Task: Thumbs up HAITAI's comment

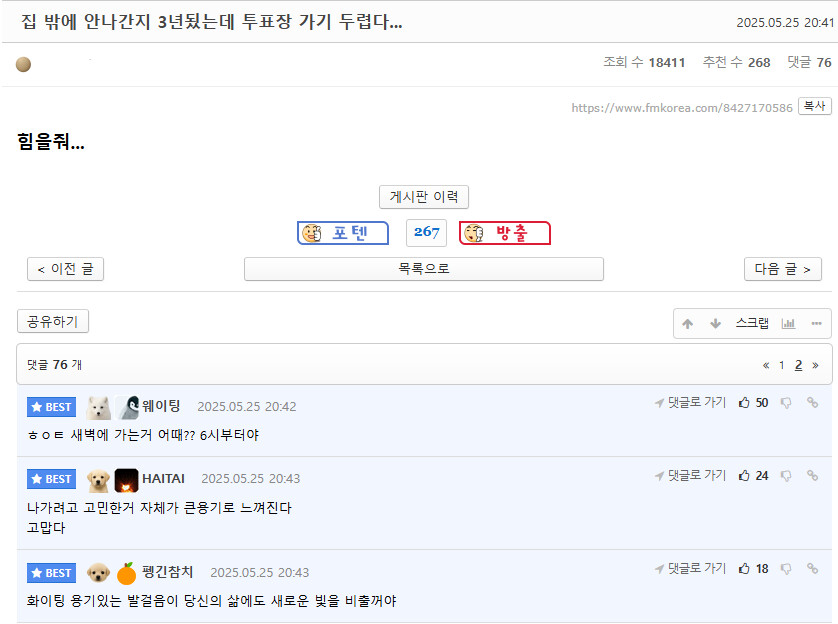Action: [744, 476]
